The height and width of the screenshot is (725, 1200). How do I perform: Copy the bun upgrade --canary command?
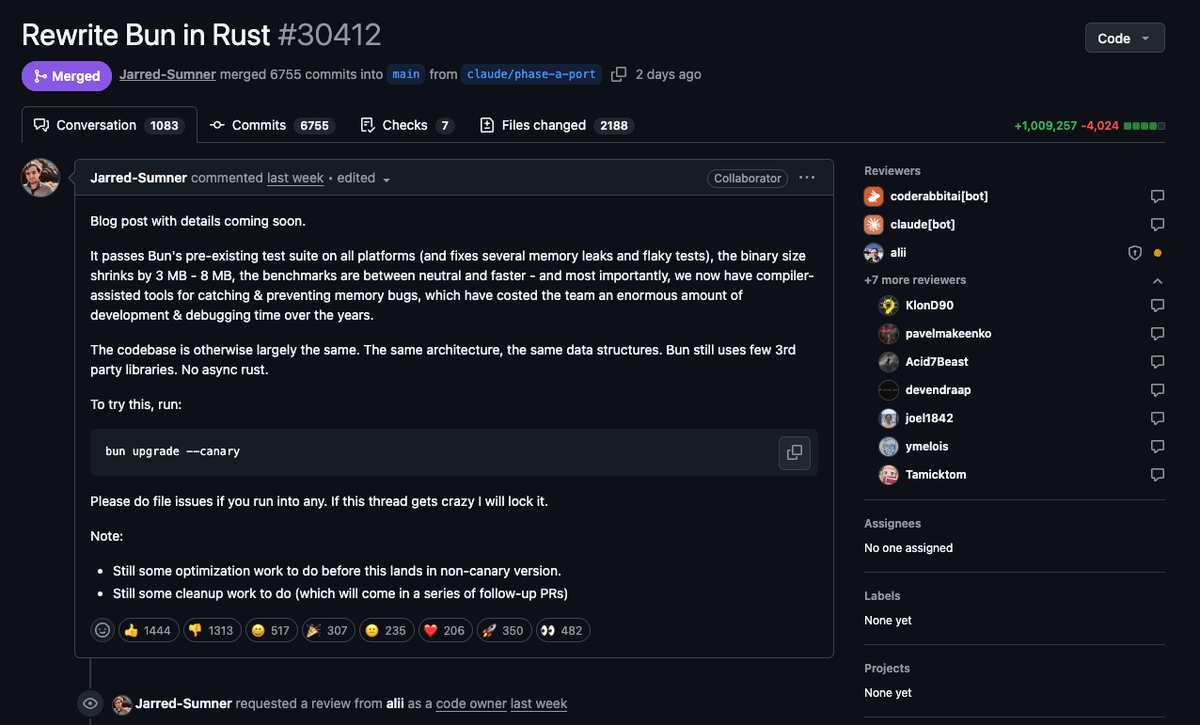click(x=794, y=452)
